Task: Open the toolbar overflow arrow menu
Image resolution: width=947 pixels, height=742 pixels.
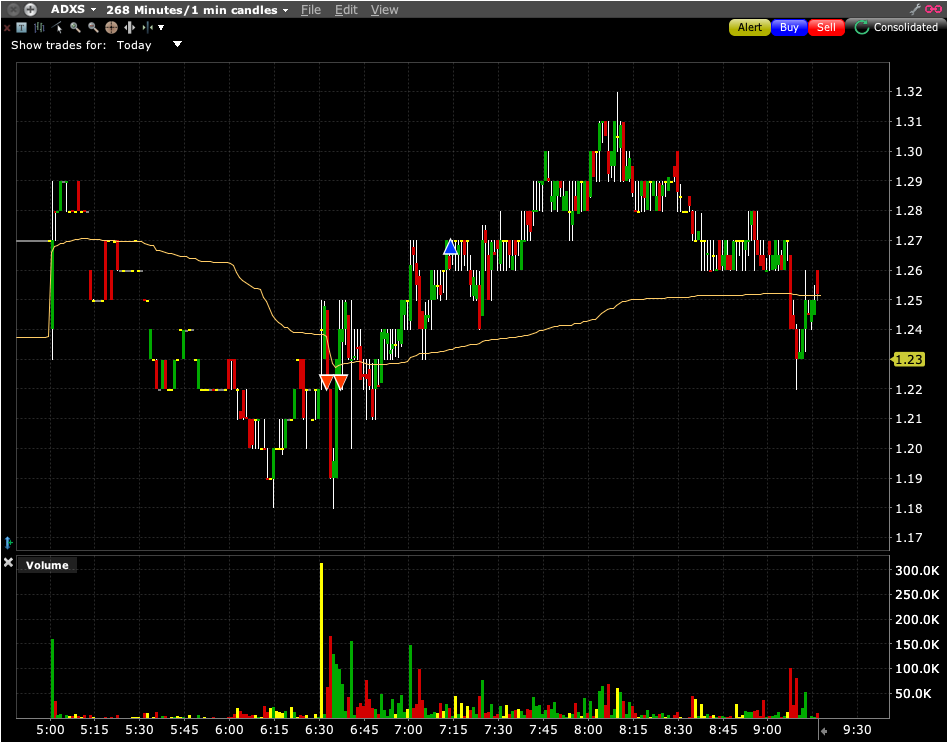Action: (161, 27)
